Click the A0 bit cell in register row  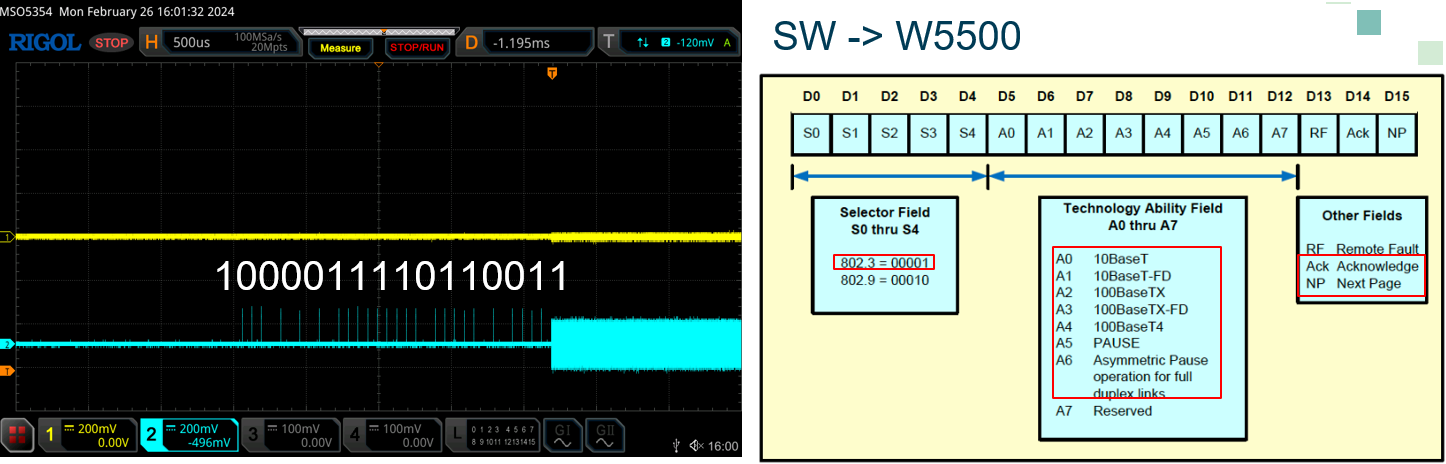point(1006,134)
